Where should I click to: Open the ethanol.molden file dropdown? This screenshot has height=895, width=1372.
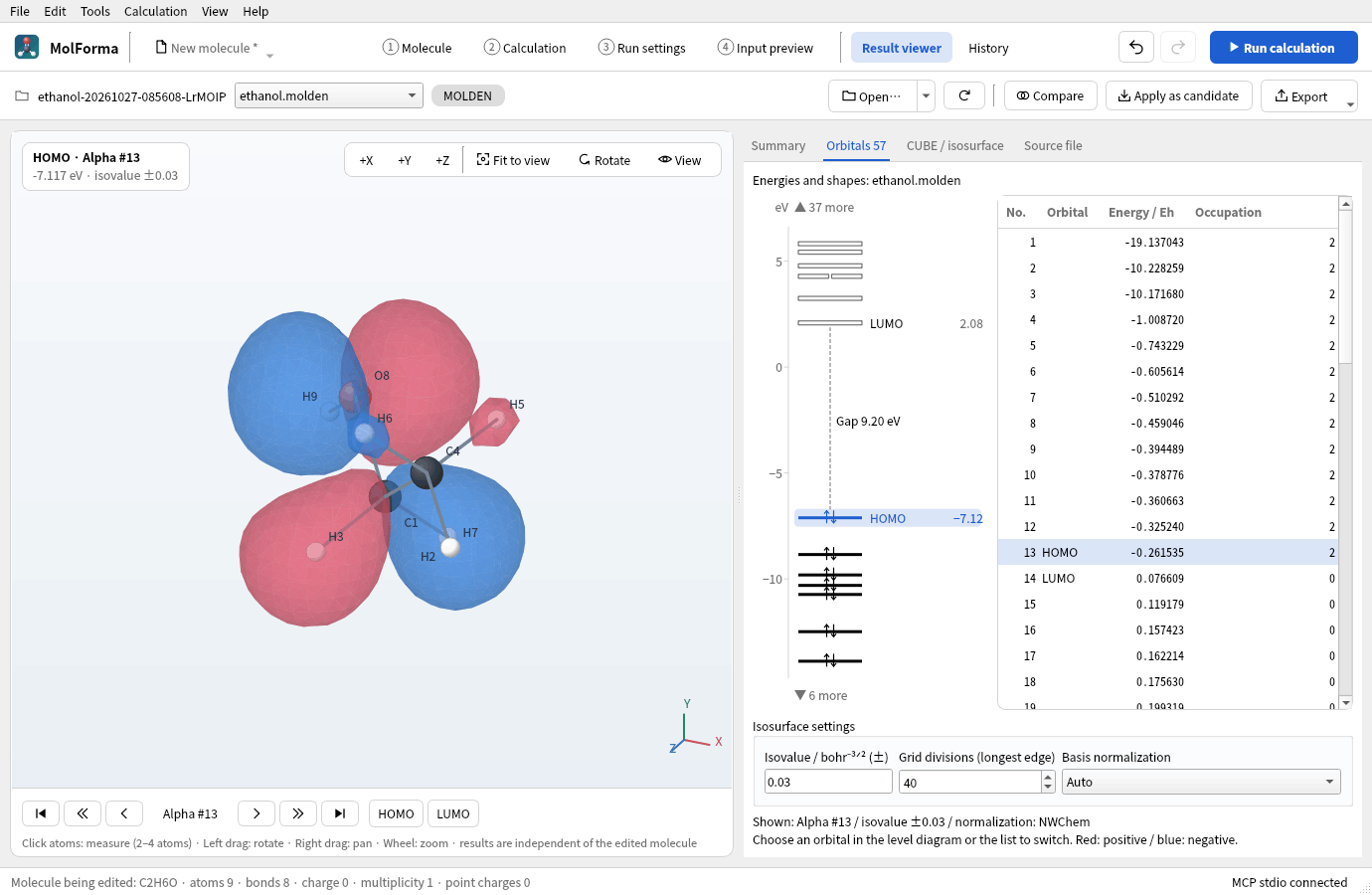pyautogui.click(x=329, y=95)
